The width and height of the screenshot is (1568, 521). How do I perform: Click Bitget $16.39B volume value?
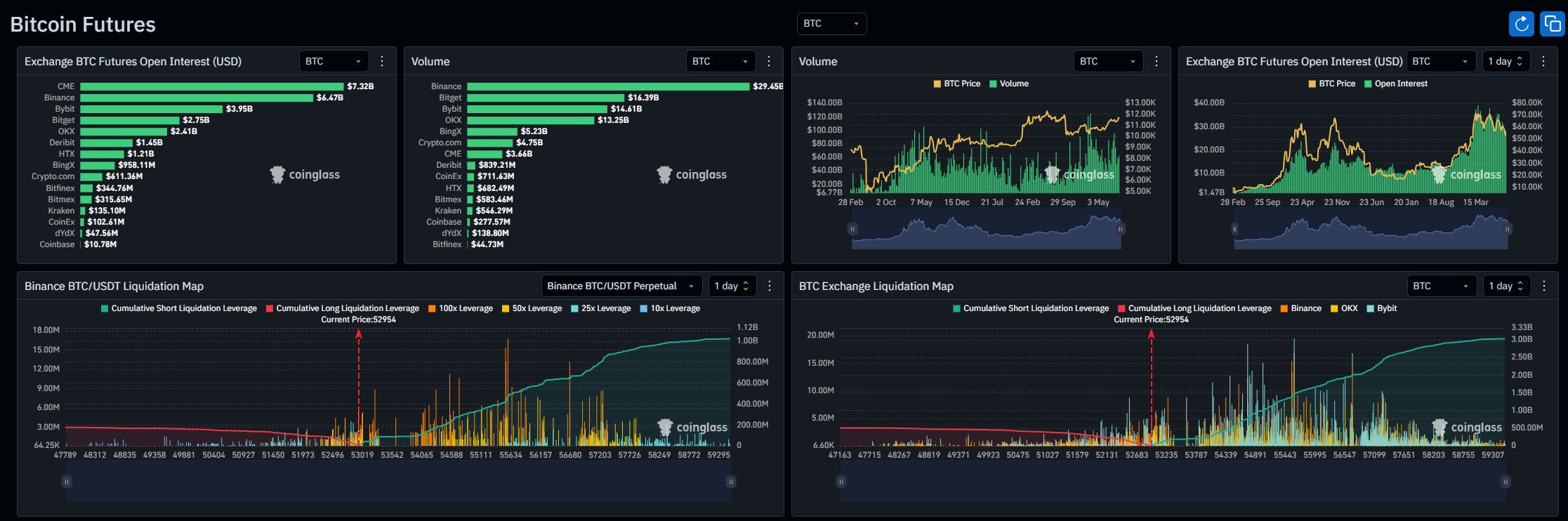pyautogui.click(x=643, y=98)
